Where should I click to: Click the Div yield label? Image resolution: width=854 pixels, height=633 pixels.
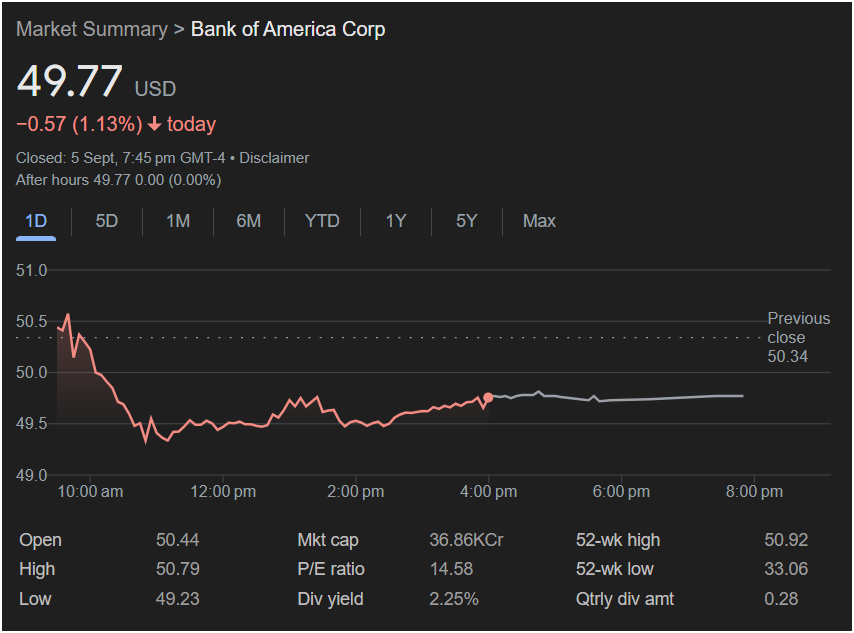pos(330,599)
